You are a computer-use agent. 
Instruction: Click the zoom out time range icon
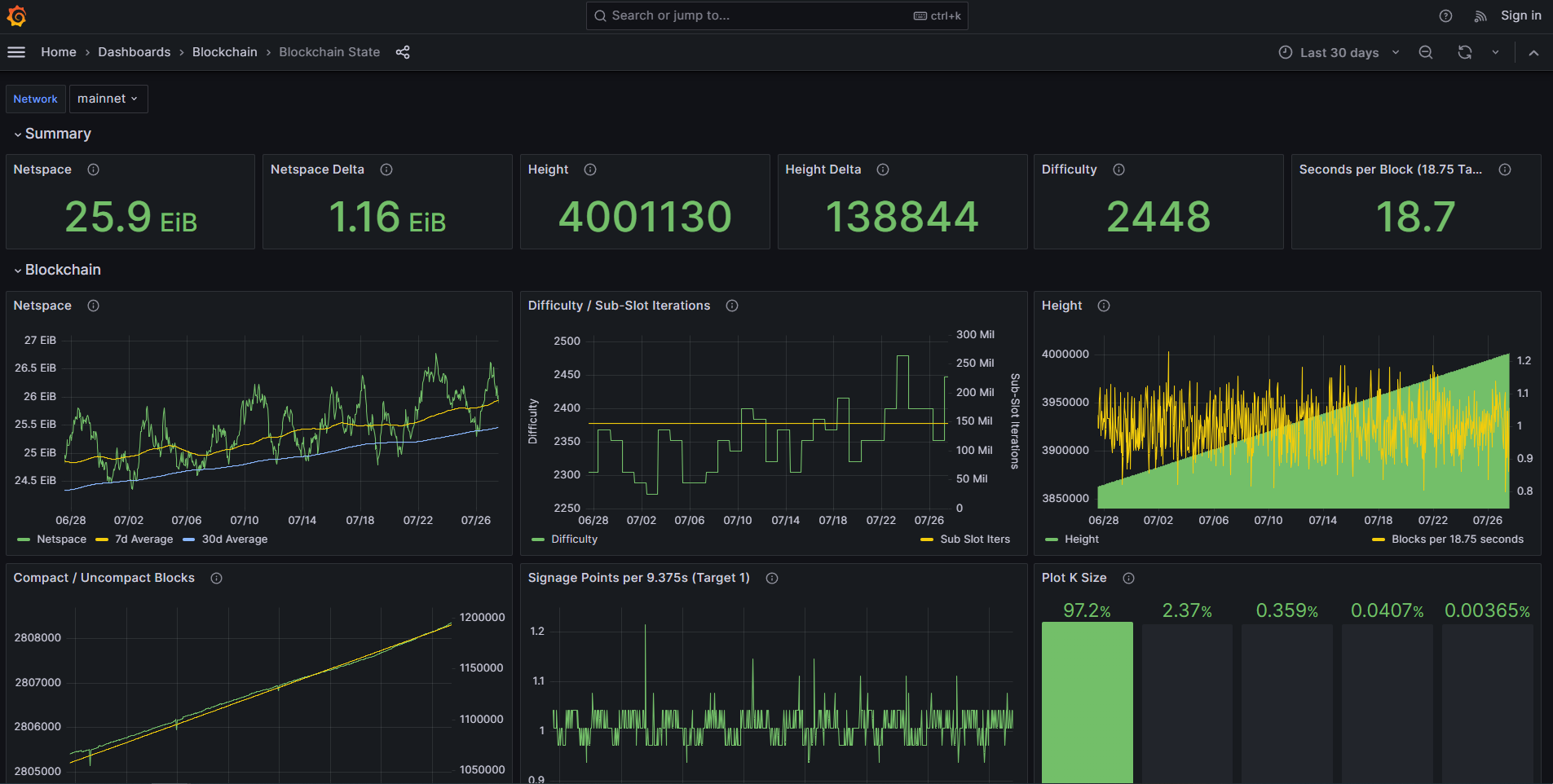pyautogui.click(x=1426, y=52)
